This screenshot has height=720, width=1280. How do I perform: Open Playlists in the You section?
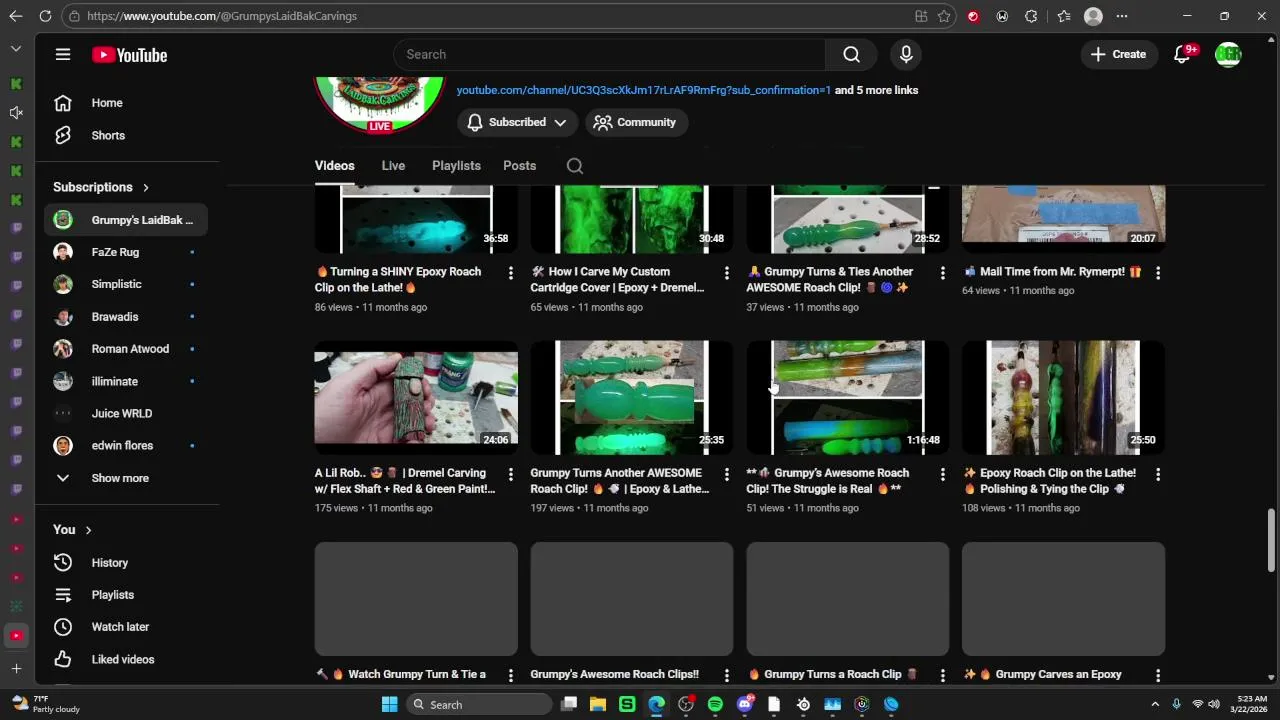(126, 595)
